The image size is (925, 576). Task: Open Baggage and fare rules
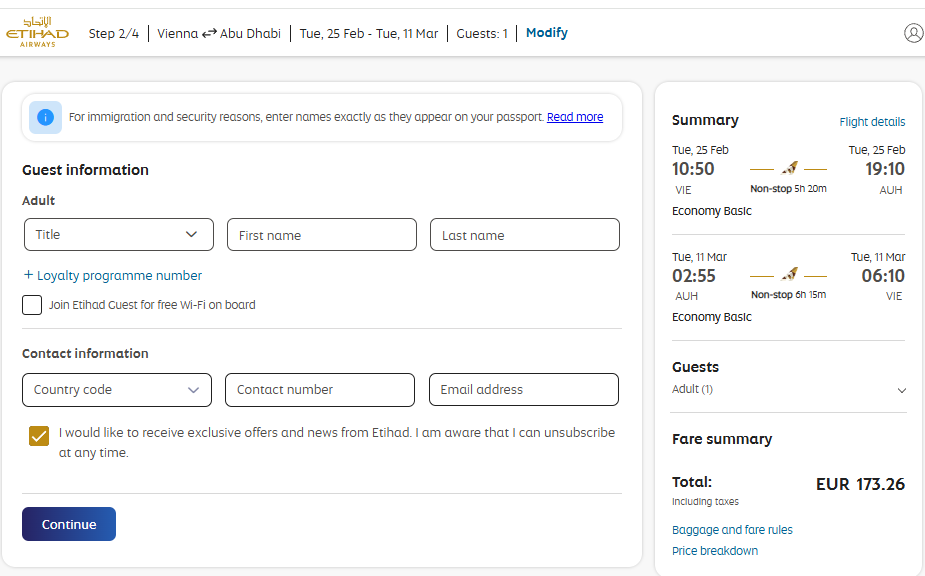(732, 530)
